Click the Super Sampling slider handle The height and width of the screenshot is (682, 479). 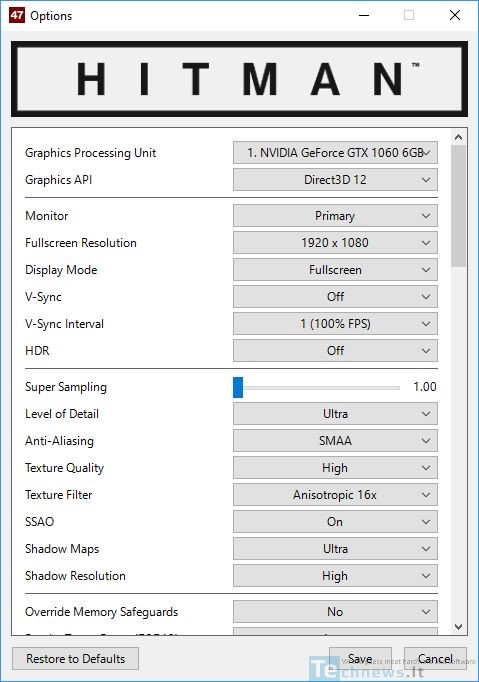[x=238, y=387]
